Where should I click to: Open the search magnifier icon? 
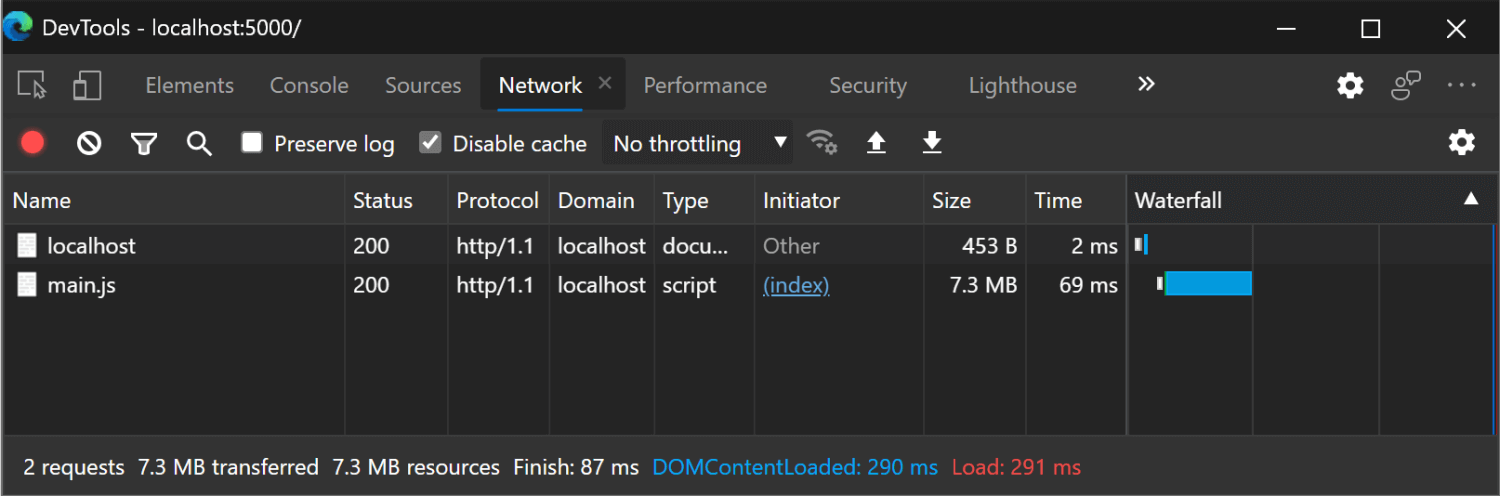pos(199,144)
